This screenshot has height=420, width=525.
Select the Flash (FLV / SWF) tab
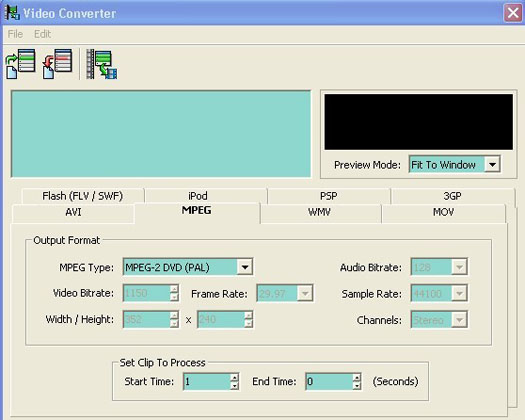click(x=82, y=196)
